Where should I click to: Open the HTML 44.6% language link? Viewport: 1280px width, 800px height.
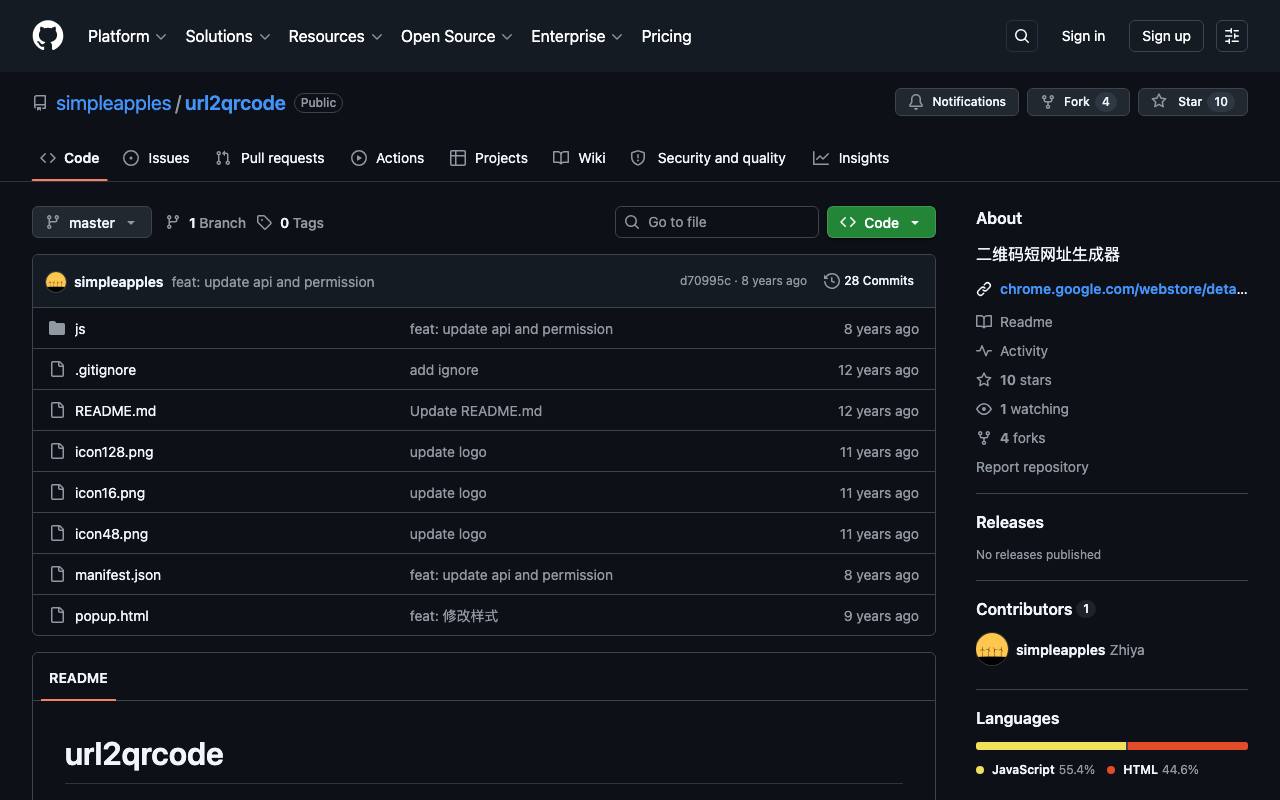coord(1153,770)
